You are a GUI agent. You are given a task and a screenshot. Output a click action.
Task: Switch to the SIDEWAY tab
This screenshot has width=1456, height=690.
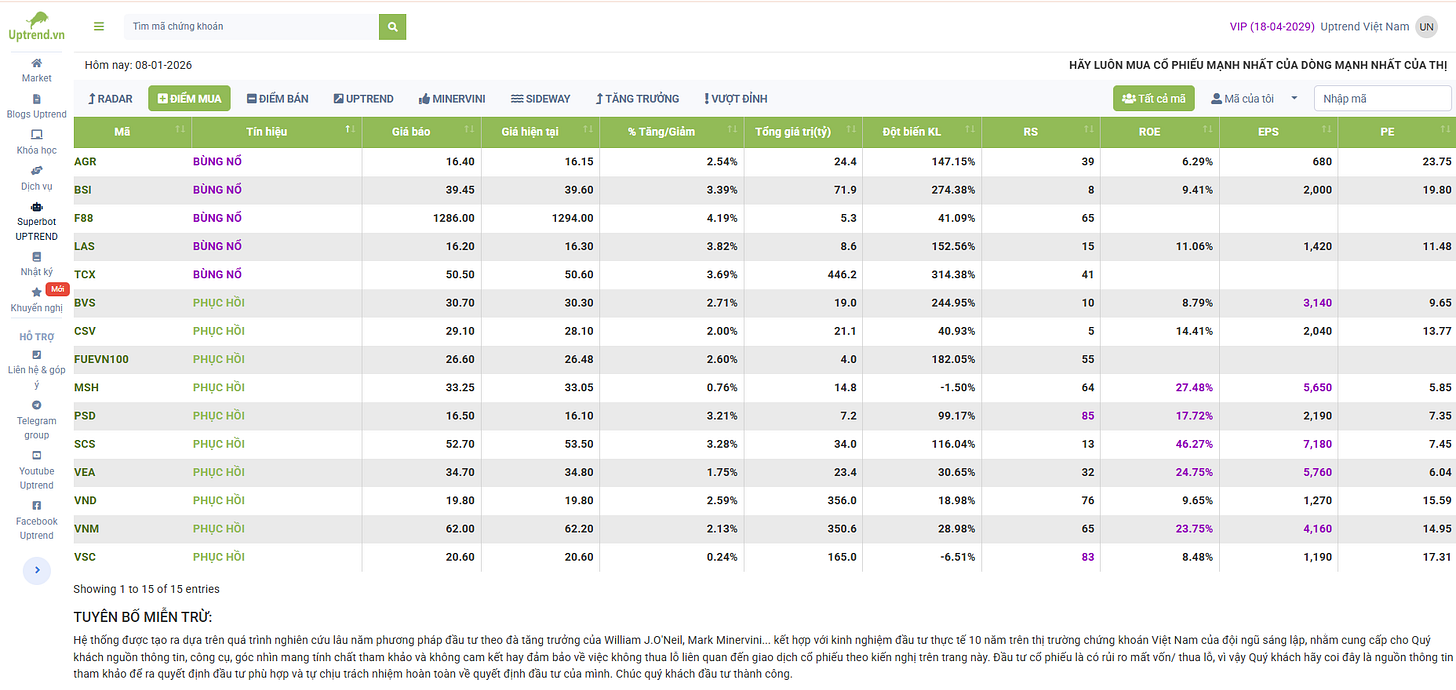point(540,98)
